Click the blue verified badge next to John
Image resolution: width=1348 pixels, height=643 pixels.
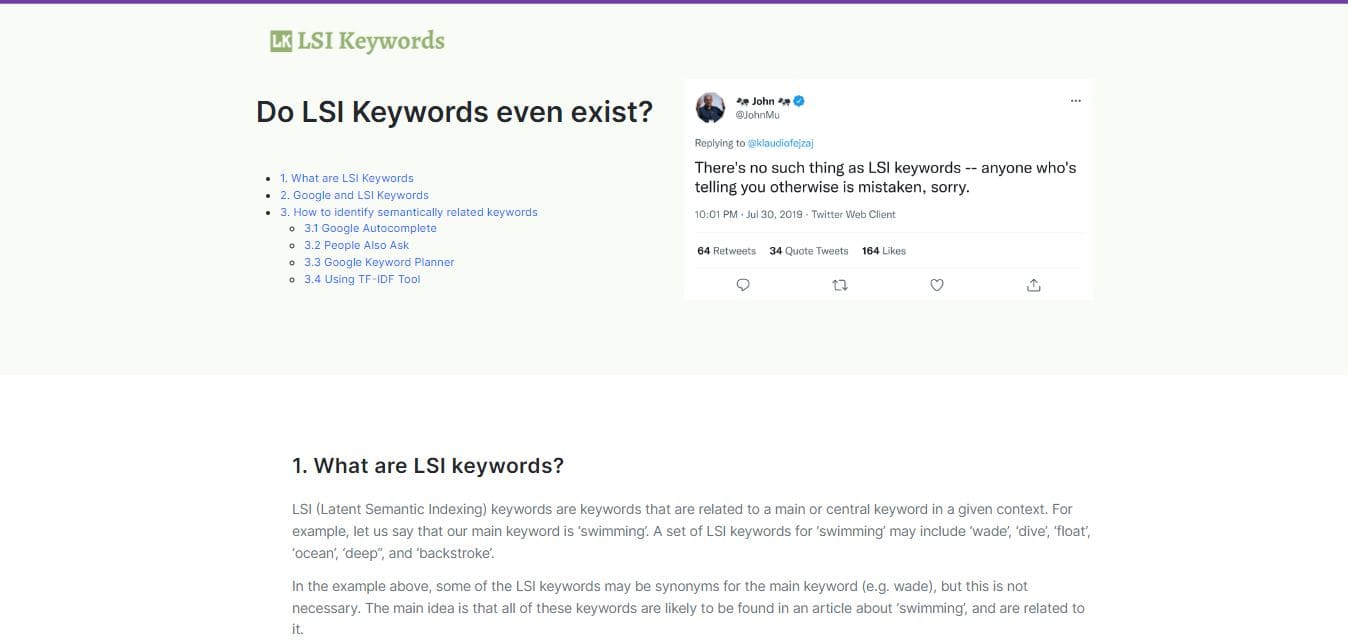point(797,100)
